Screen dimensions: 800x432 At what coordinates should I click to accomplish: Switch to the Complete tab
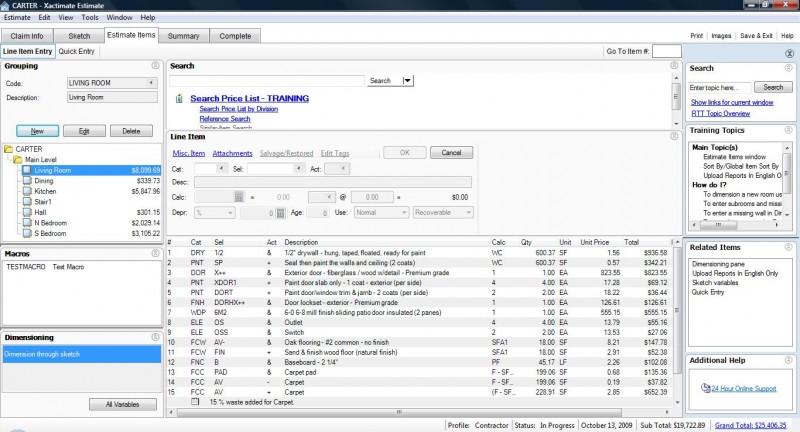235,36
